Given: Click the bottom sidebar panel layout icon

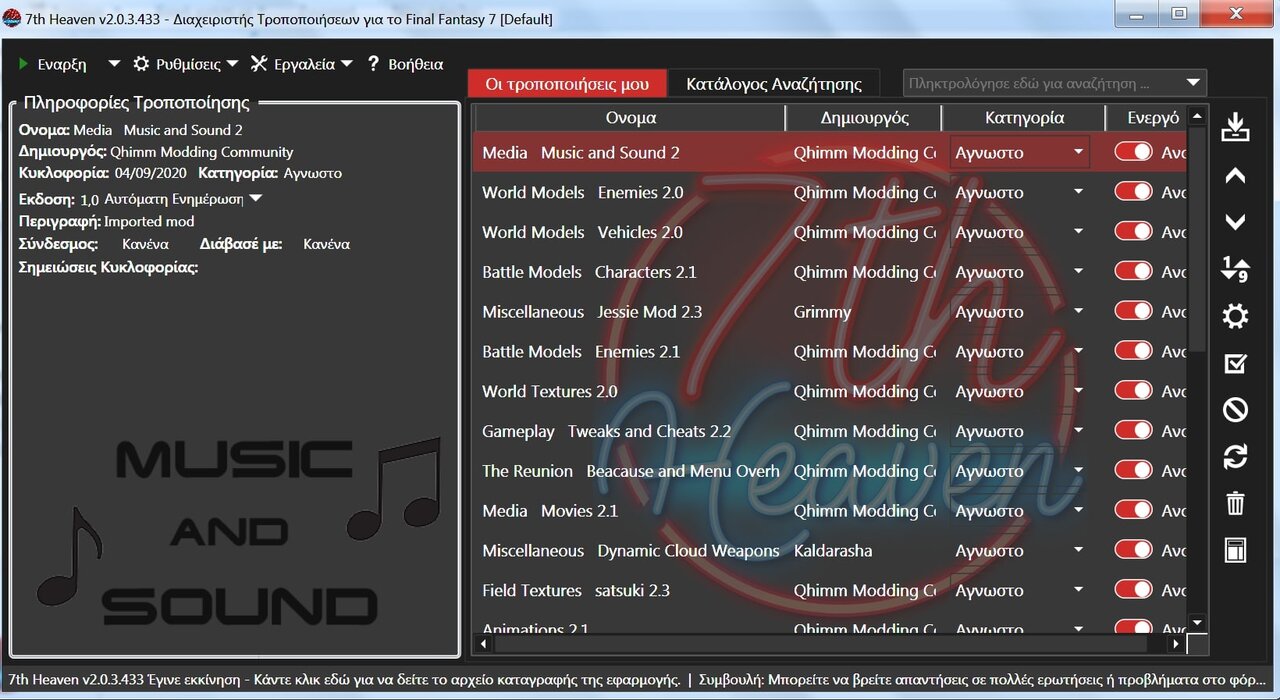Looking at the screenshot, I should tap(1235, 550).
